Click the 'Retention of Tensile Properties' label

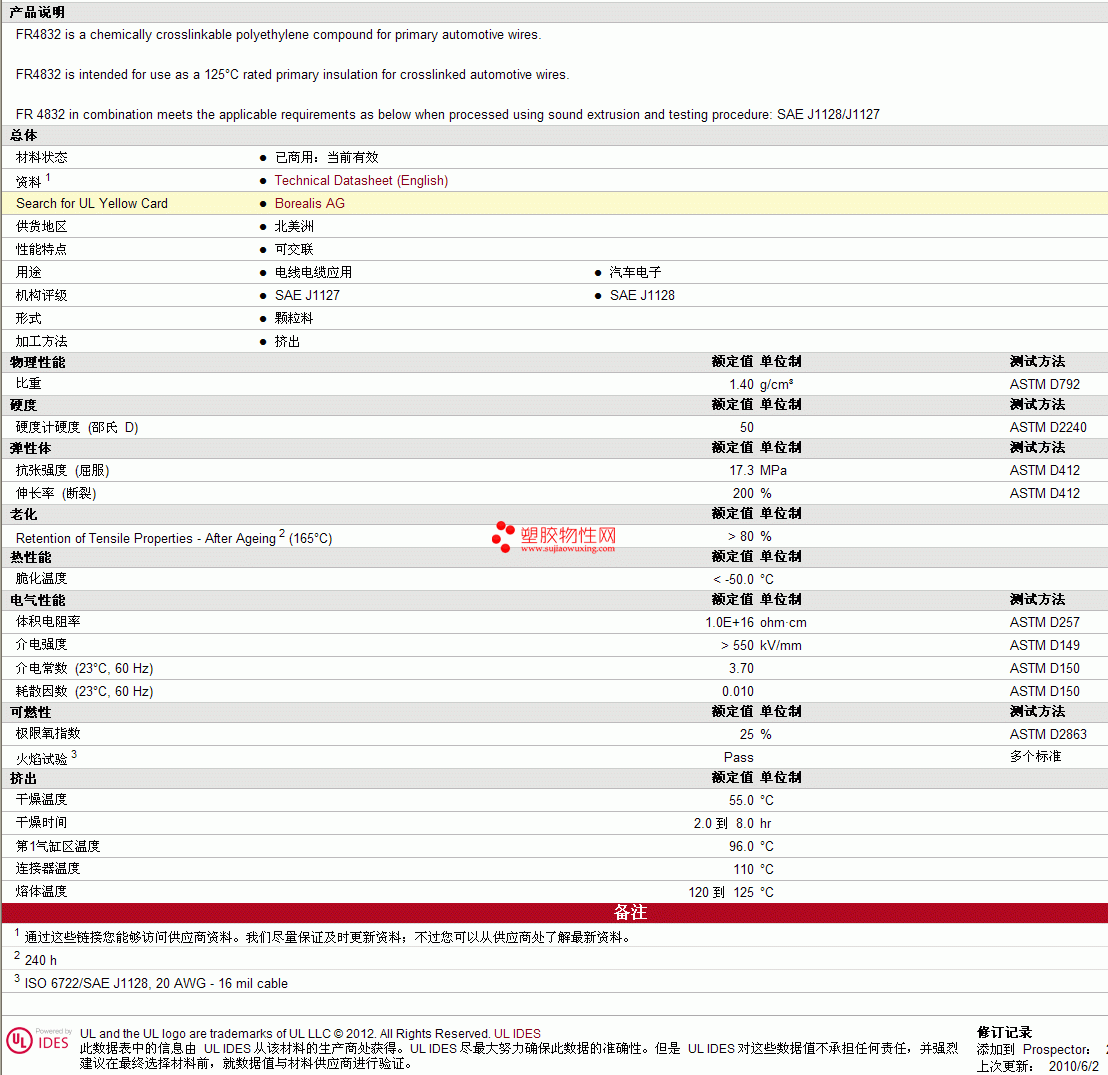174,538
